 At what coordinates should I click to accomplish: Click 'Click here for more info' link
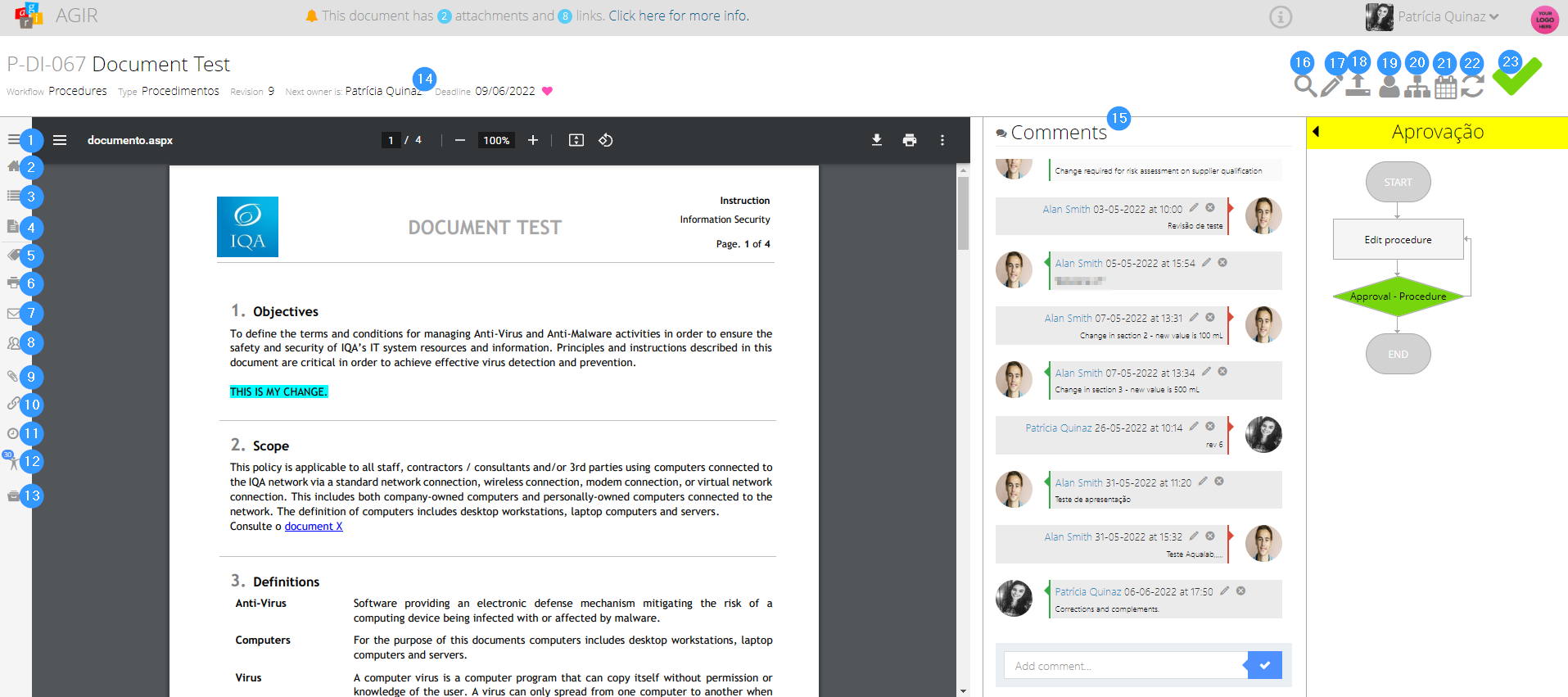[678, 16]
